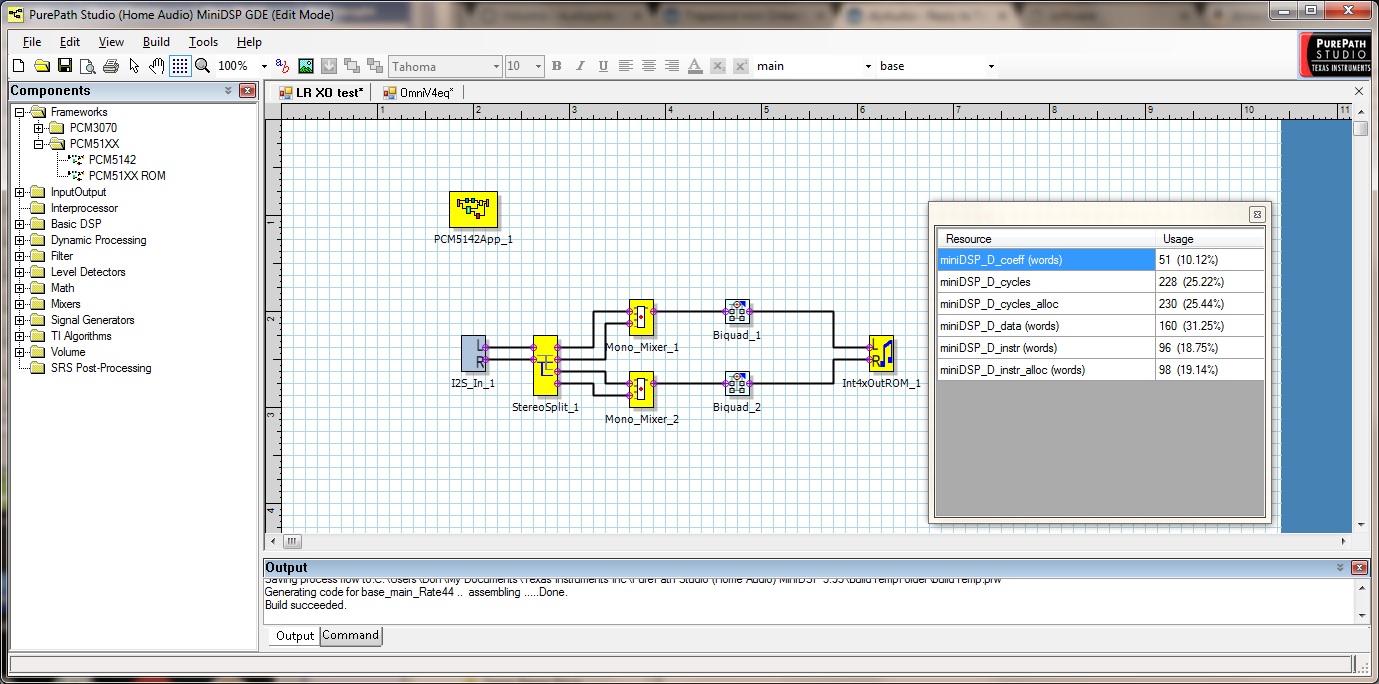The width and height of the screenshot is (1379, 684).
Task: Select the Biquad_2 filter block
Action: coord(737,384)
